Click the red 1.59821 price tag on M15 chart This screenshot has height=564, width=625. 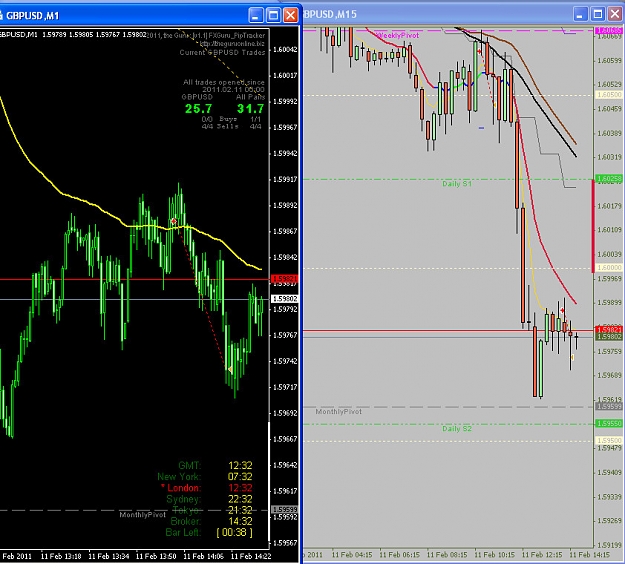coord(609,330)
